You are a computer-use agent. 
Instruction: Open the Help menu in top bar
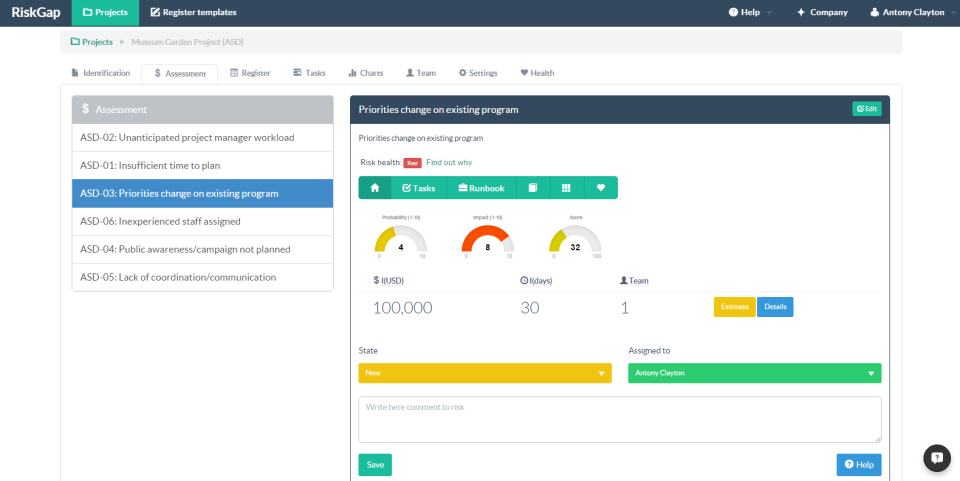click(750, 13)
